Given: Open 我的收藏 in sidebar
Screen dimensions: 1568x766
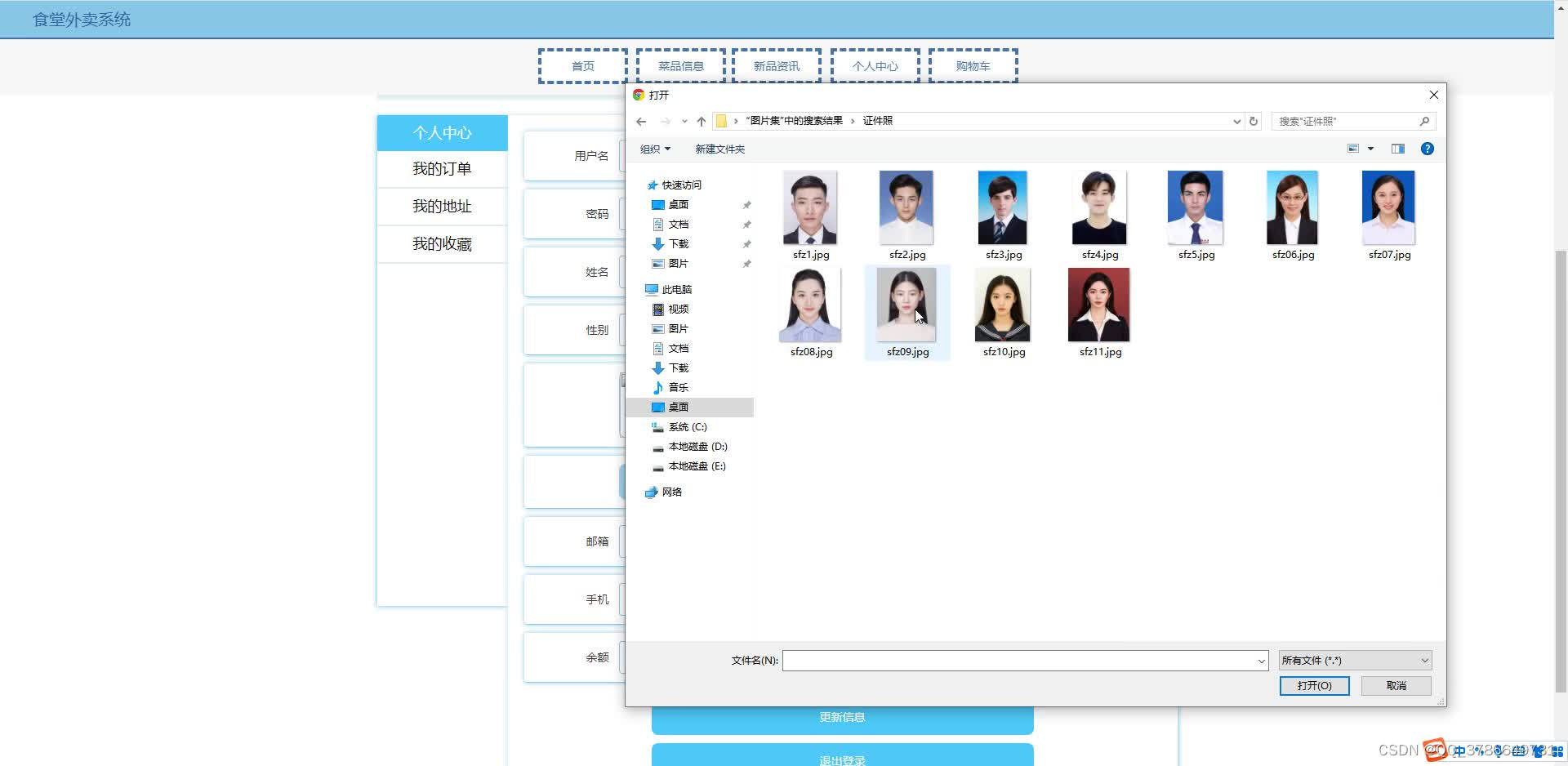Looking at the screenshot, I should 442,244.
